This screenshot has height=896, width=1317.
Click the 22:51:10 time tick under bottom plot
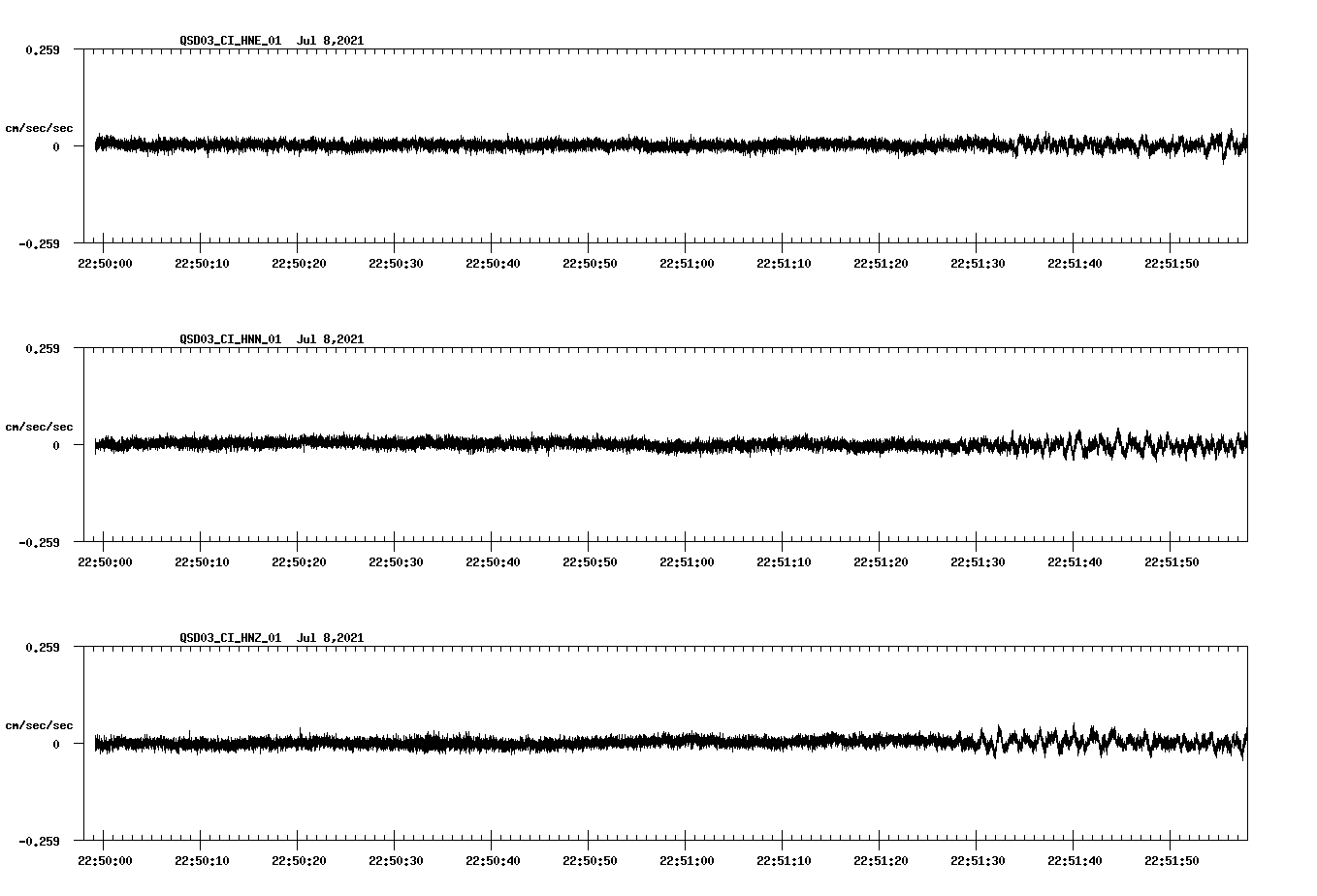[x=783, y=858]
